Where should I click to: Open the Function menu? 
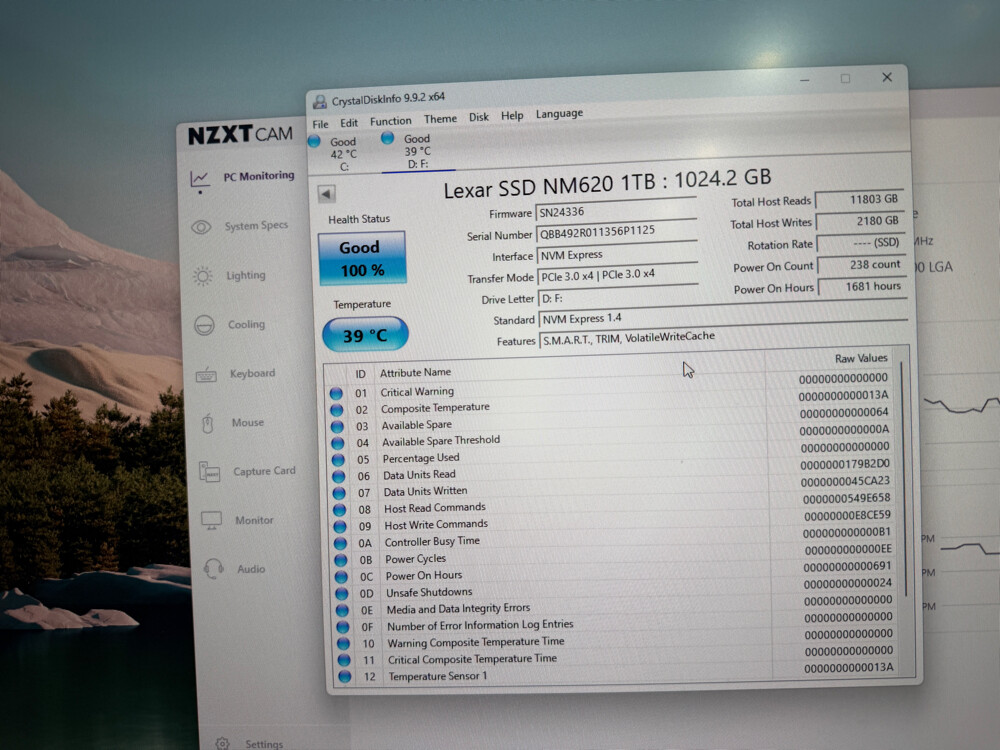tap(391, 121)
